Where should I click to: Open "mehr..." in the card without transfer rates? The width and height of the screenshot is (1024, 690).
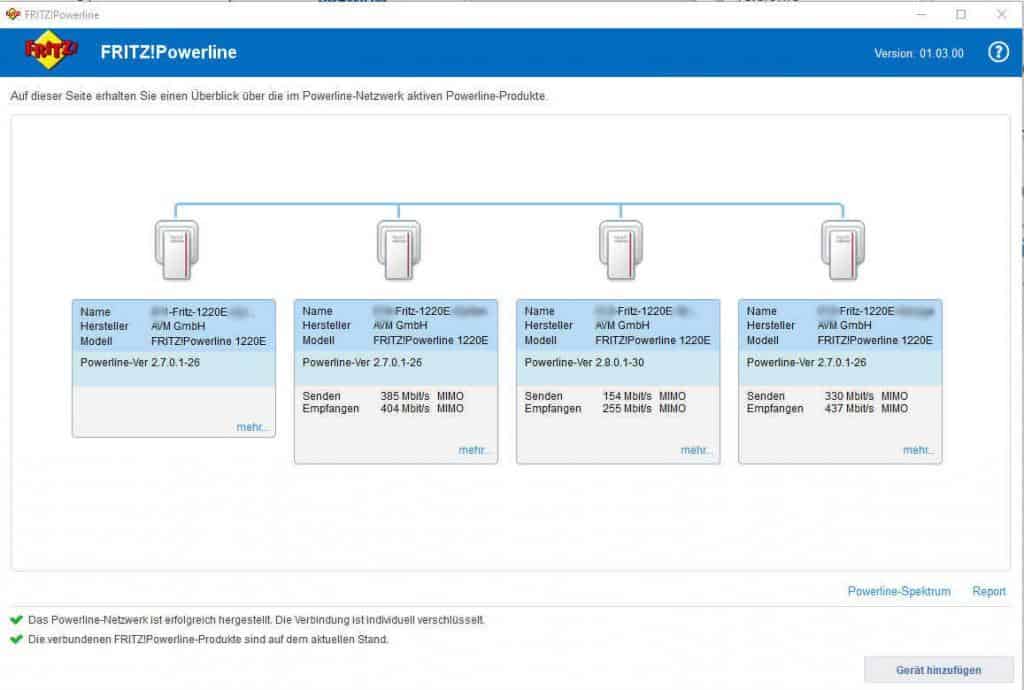(252, 427)
